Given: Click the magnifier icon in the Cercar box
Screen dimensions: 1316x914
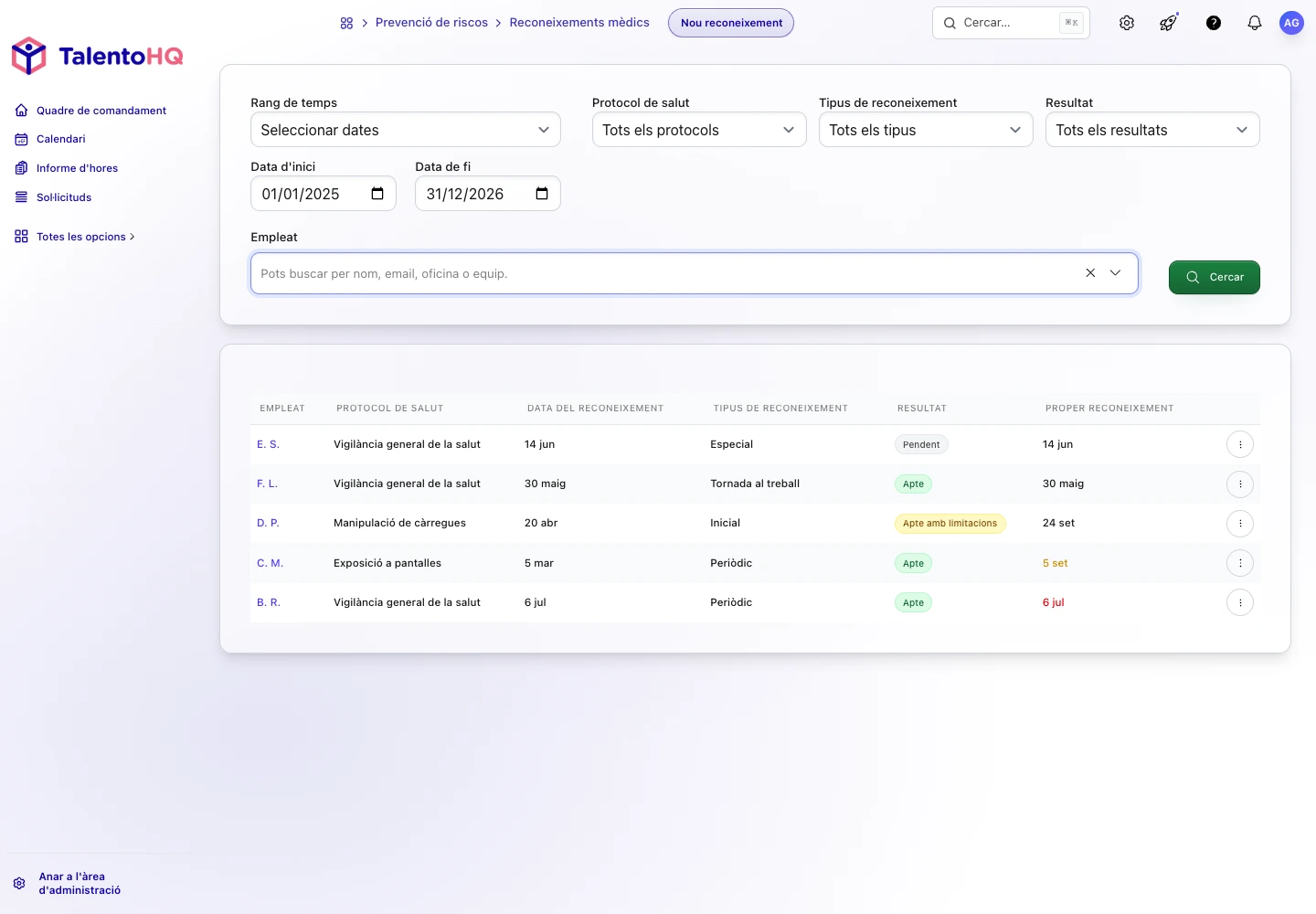Looking at the screenshot, I should pyautogui.click(x=950, y=23).
